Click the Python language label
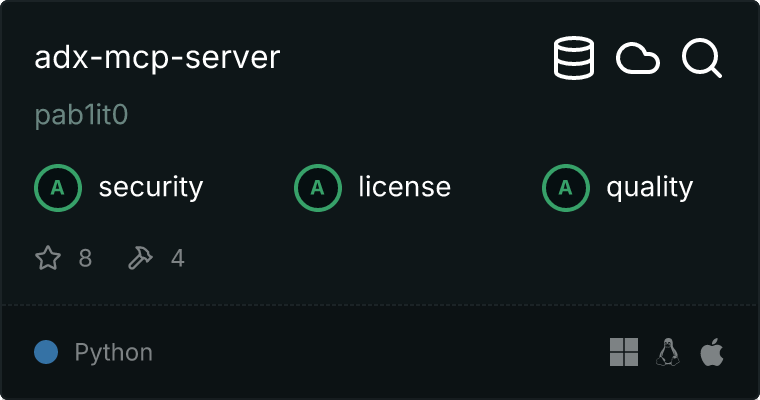The width and height of the screenshot is (760, 400). pyautogui.click(x=114, y=352)
